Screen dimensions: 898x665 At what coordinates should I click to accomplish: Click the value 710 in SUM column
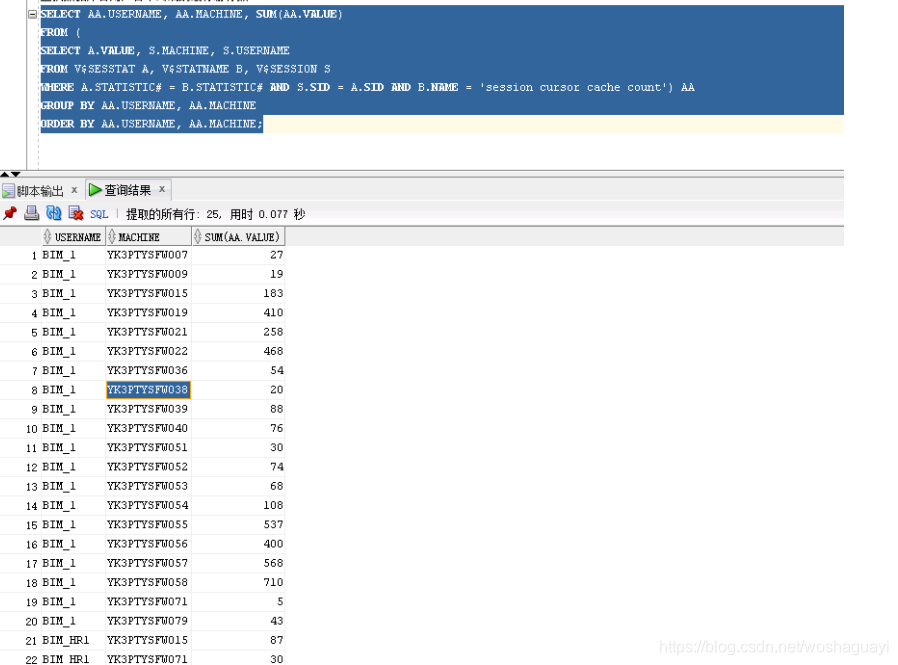tap(273, 583)
